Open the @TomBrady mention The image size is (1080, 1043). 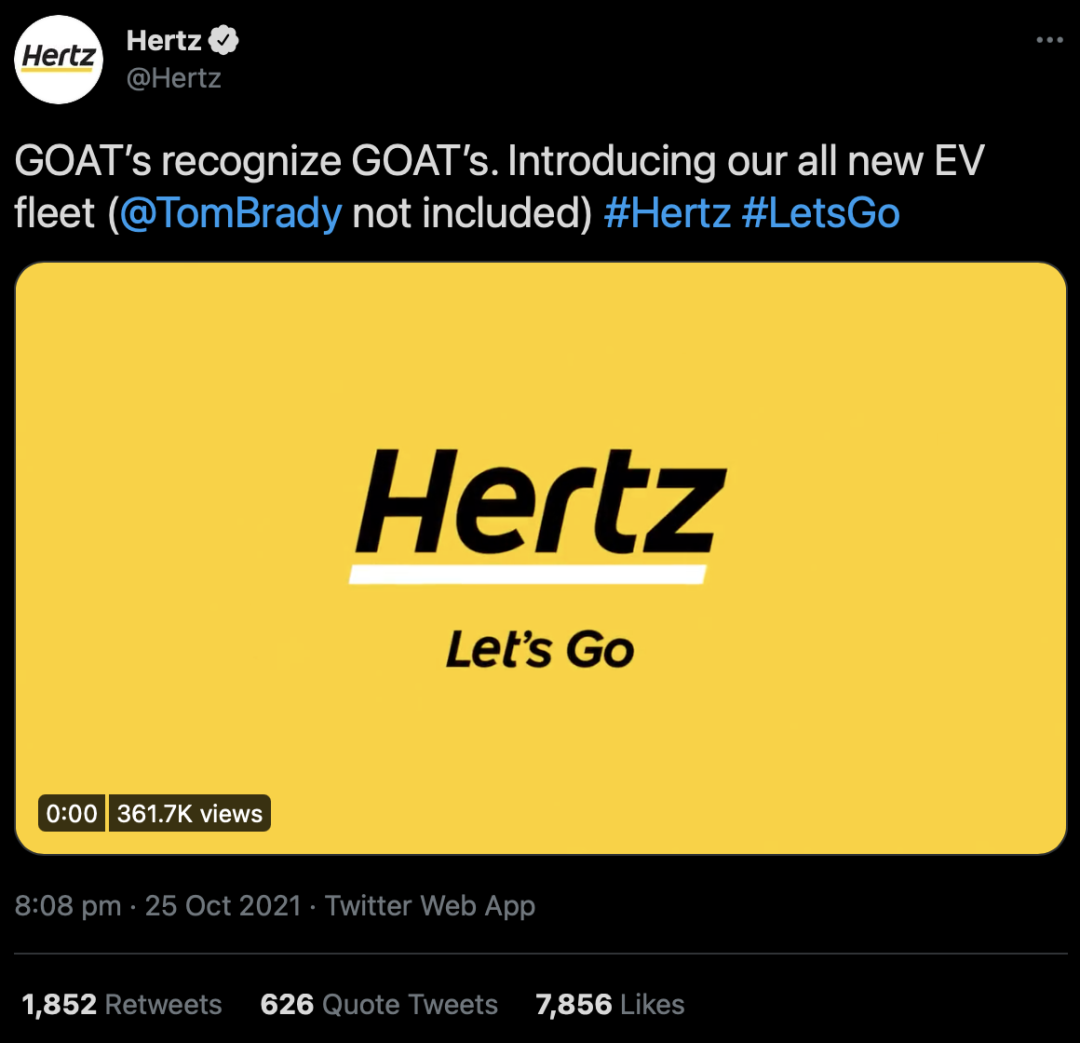231,212
